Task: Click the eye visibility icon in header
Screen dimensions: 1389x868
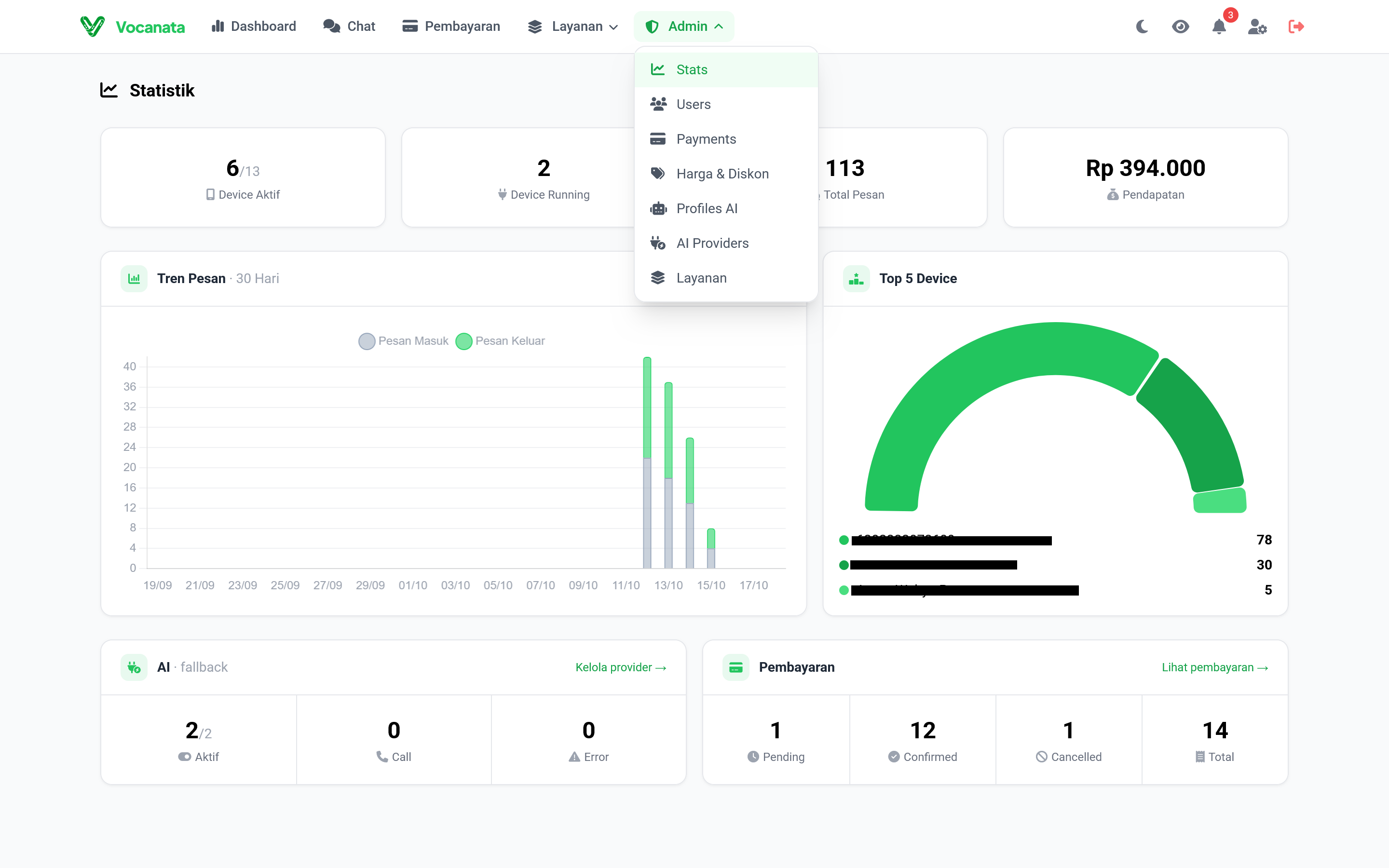Action: pos(1180,27)
